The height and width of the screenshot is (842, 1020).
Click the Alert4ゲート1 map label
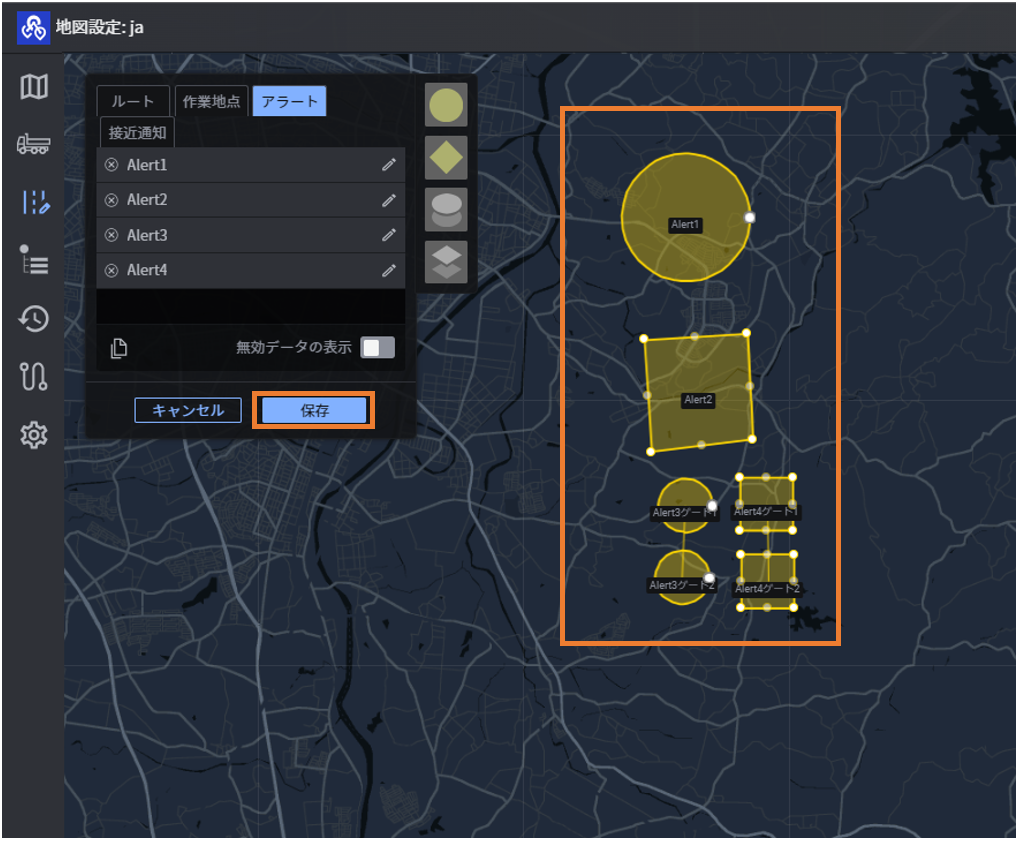click(x=766, y=511)
